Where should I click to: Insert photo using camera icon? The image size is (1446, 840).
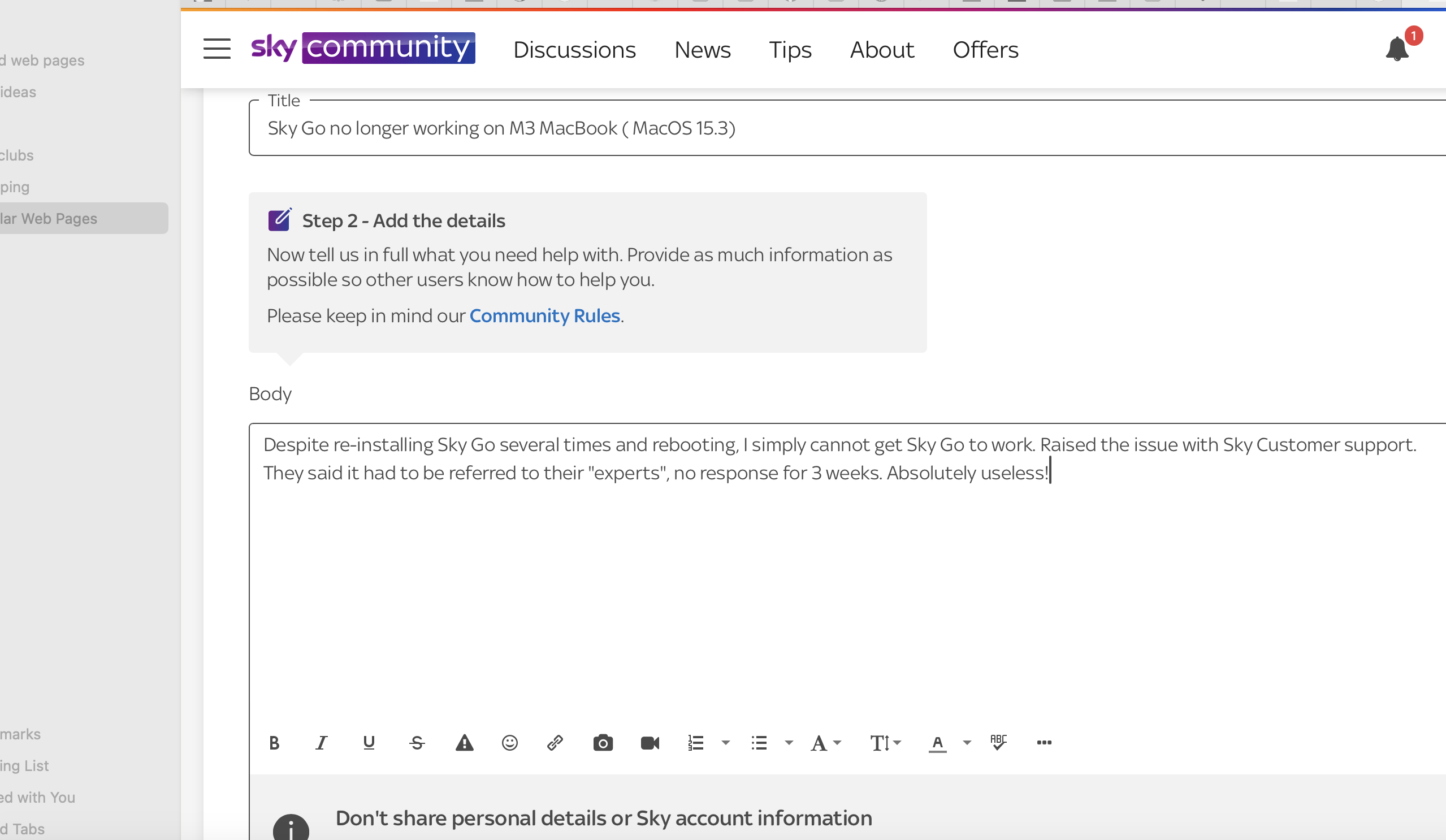pos(603,743)
